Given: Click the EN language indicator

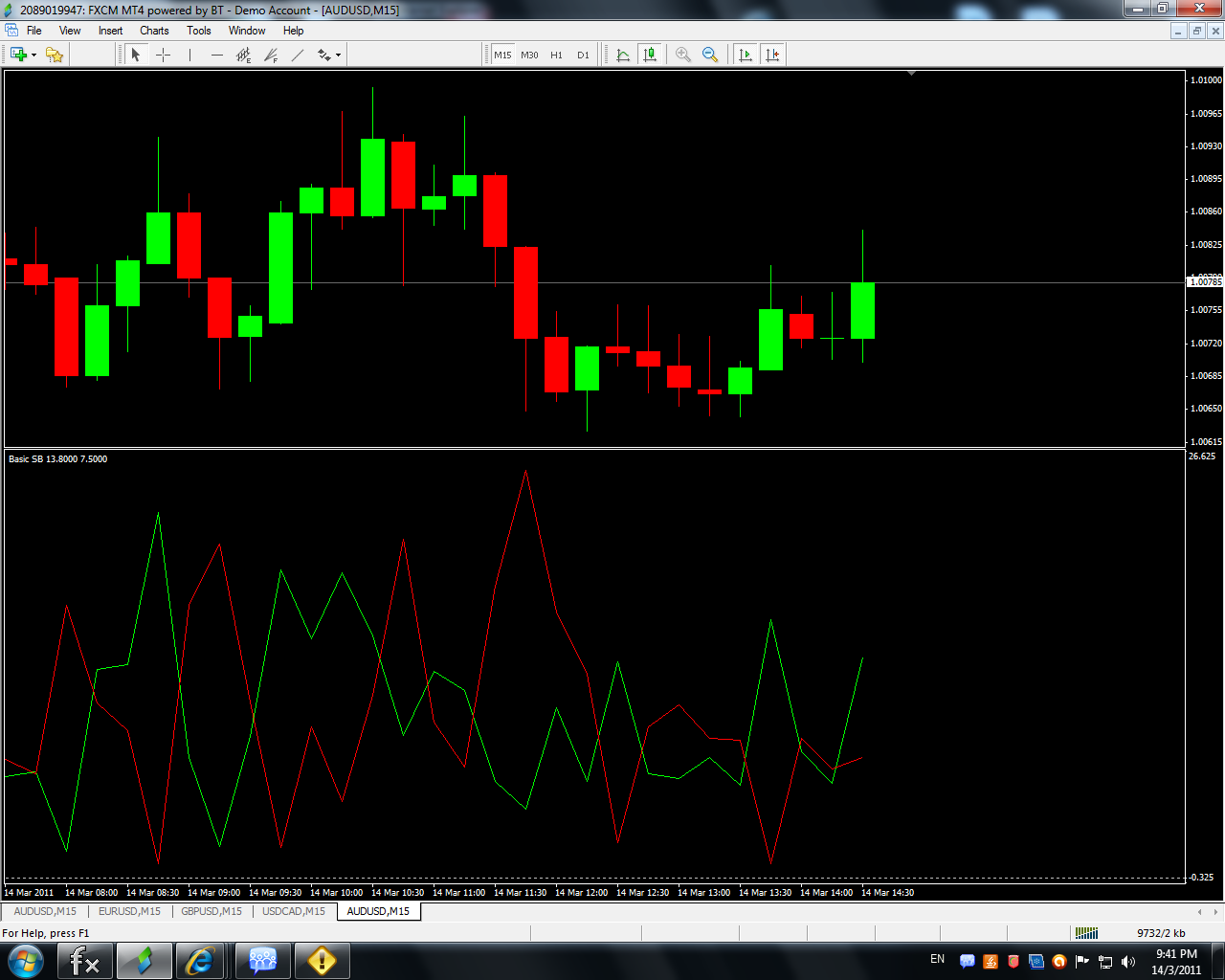Looking at the screenshot, I should pos(937,959).
